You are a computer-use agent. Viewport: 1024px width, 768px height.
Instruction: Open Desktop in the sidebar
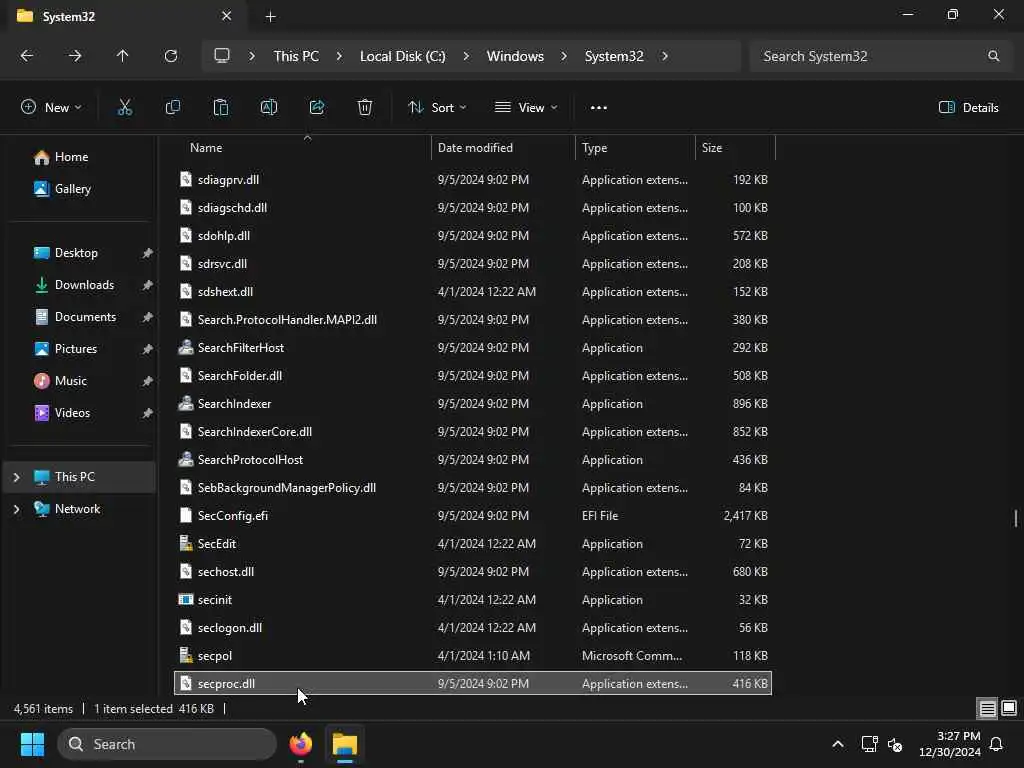[x=76, y=253]
